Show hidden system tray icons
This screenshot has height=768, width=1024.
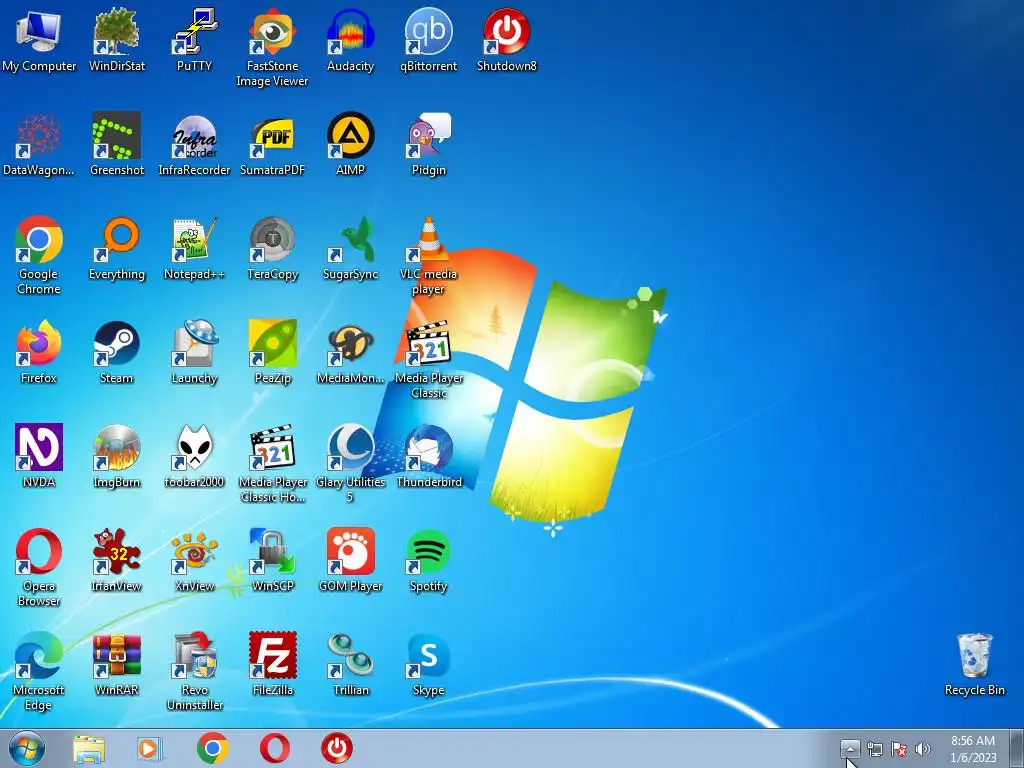(850, 748)
